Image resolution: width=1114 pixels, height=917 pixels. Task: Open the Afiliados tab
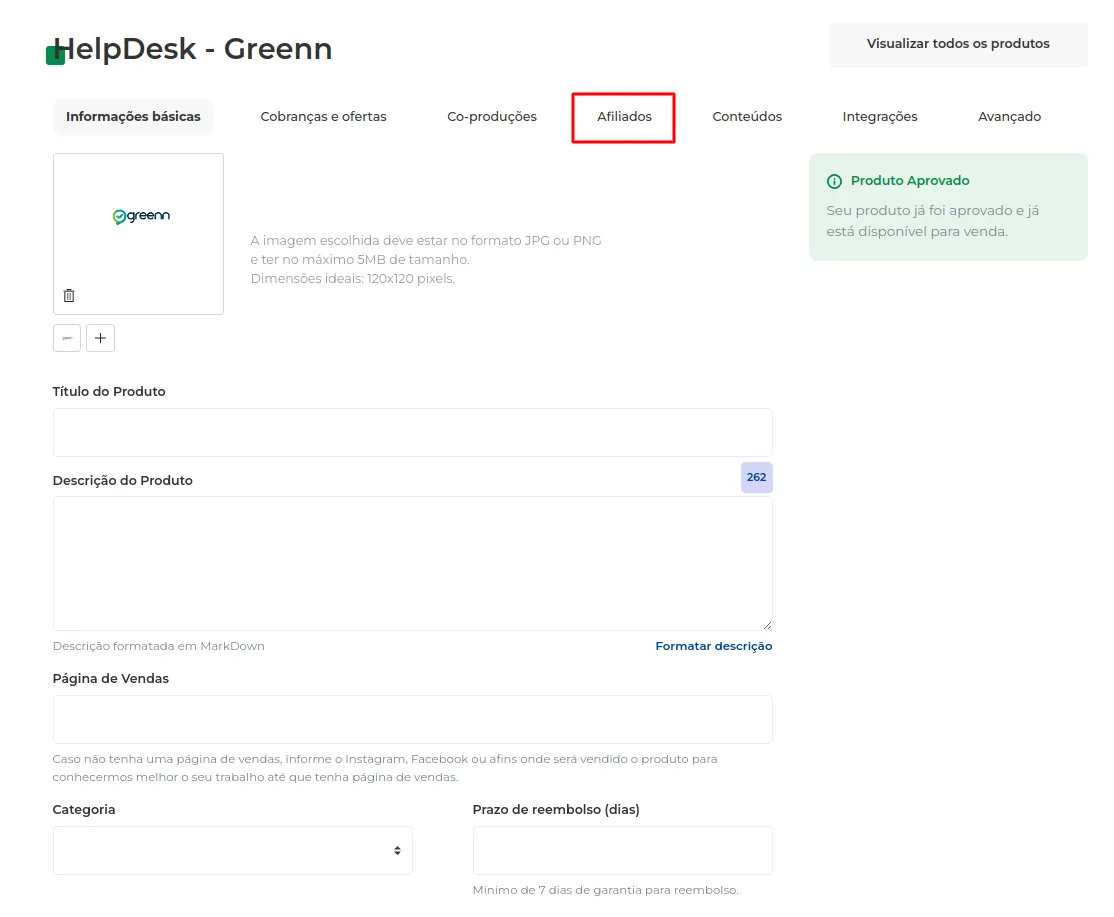point(624,116)
